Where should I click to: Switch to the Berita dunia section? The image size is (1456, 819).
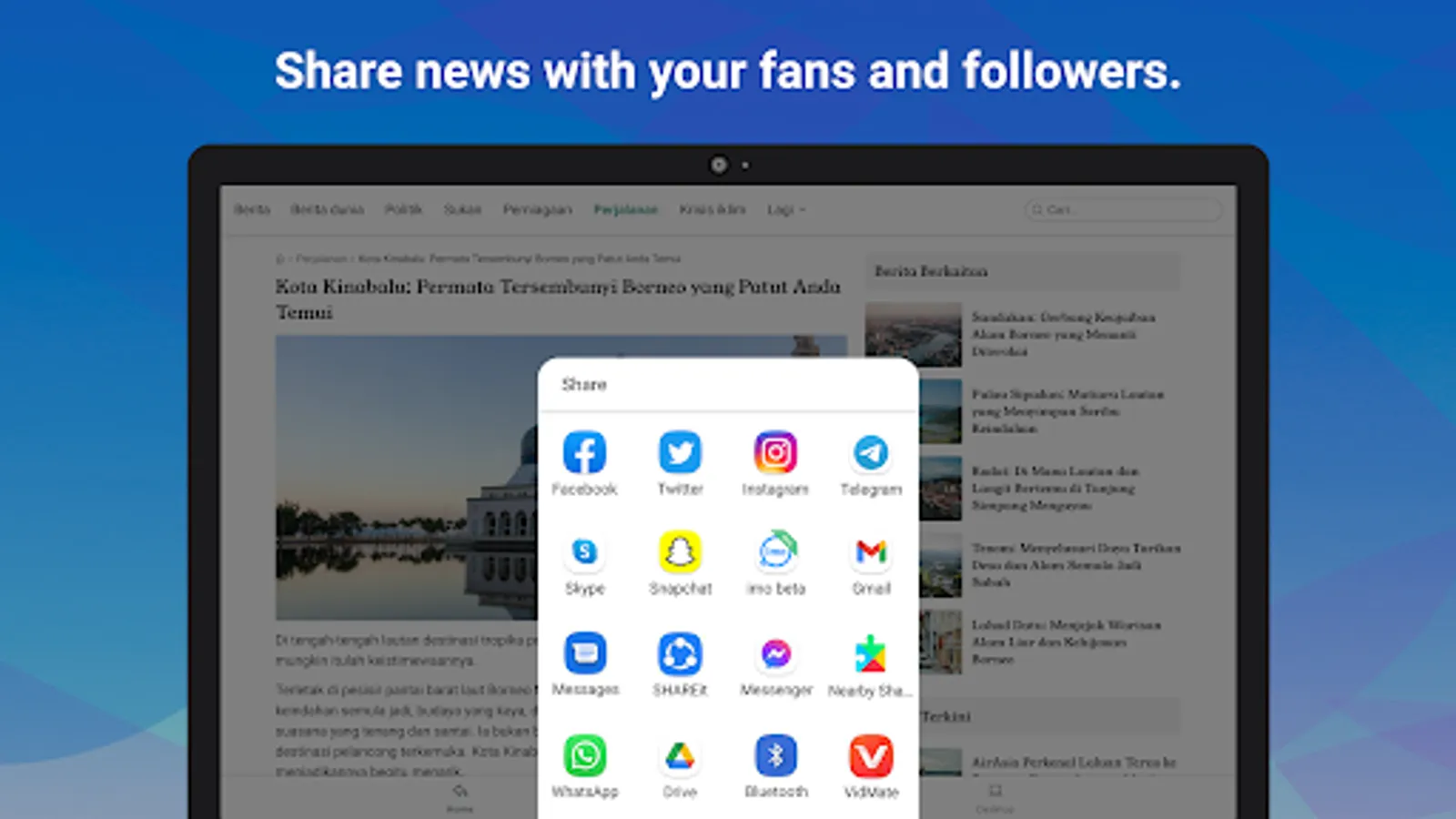(x=327, y=209)
